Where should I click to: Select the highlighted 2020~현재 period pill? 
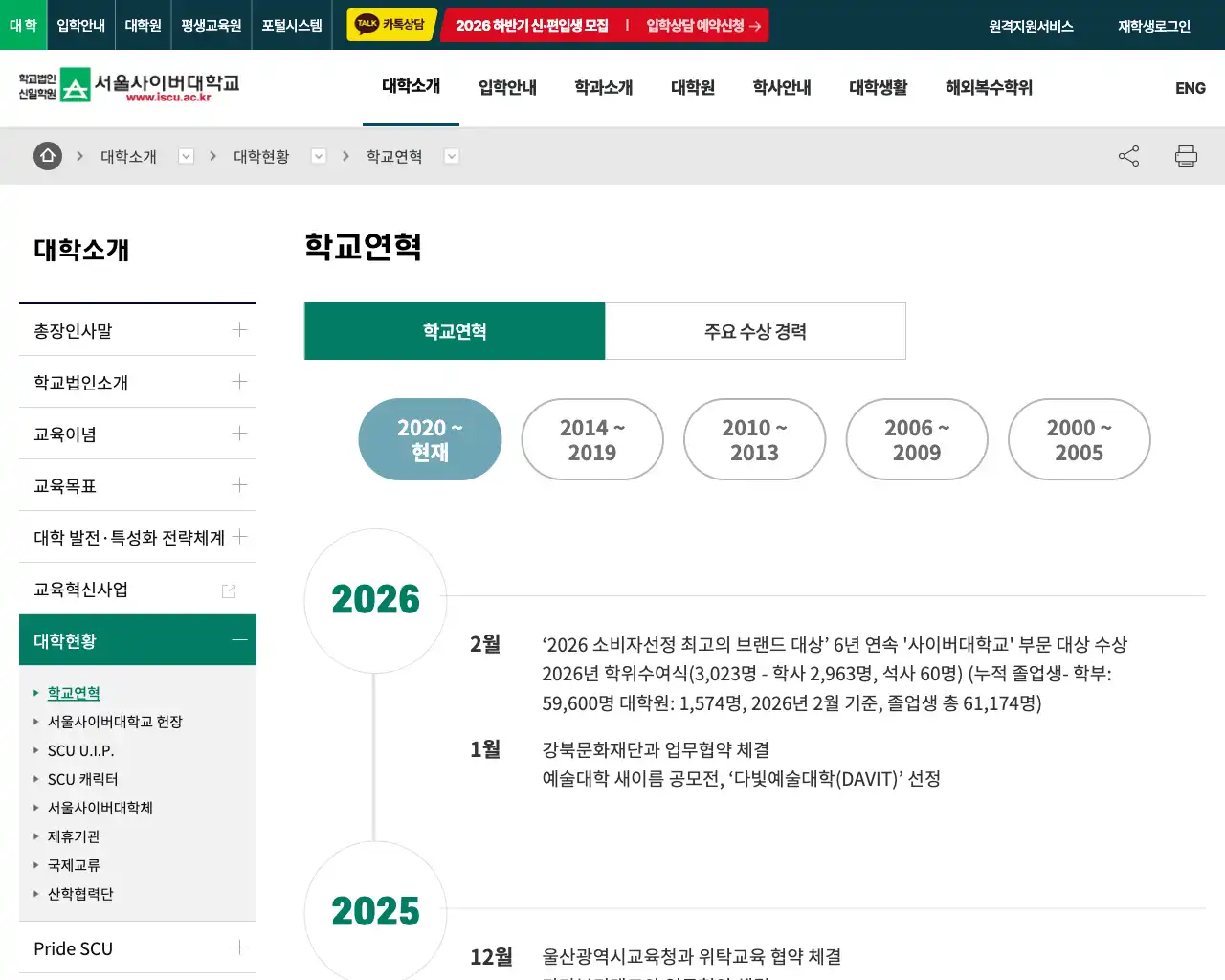point(429,439)
